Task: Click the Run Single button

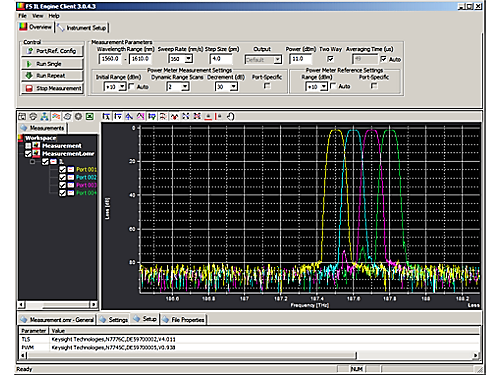Action: pos(52,64)
